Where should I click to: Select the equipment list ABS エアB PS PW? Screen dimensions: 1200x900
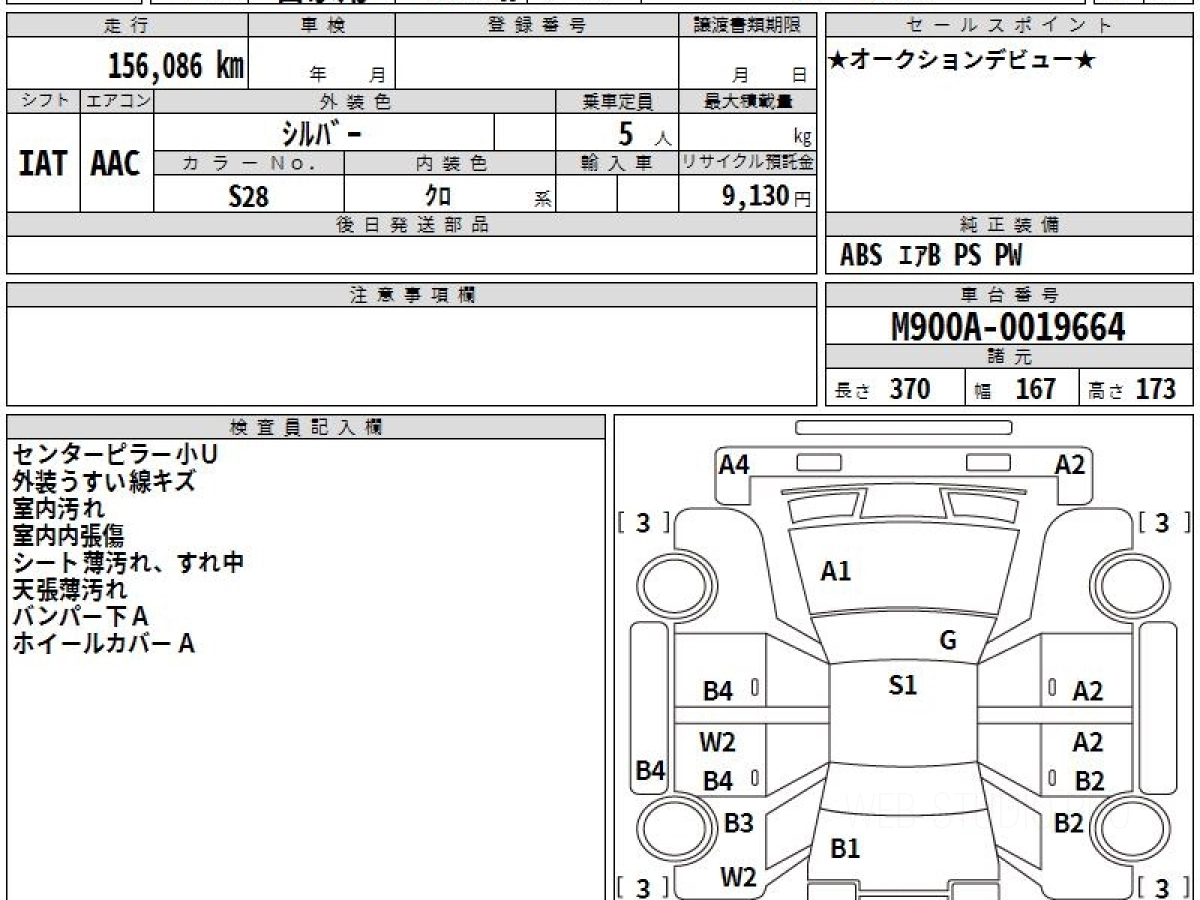(931, 256)
